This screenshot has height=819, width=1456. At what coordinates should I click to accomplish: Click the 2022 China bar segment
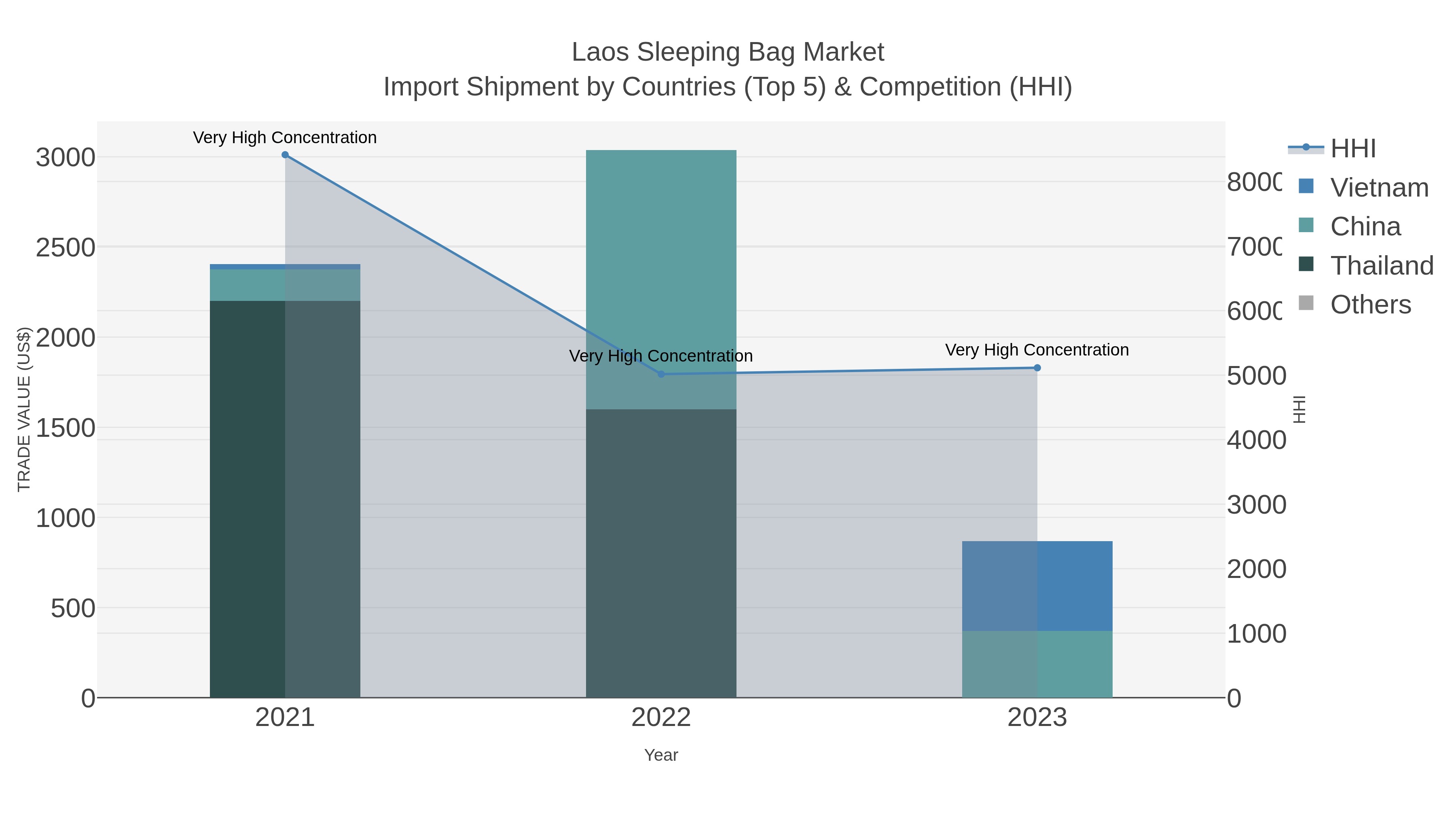[x=661, y=280]
